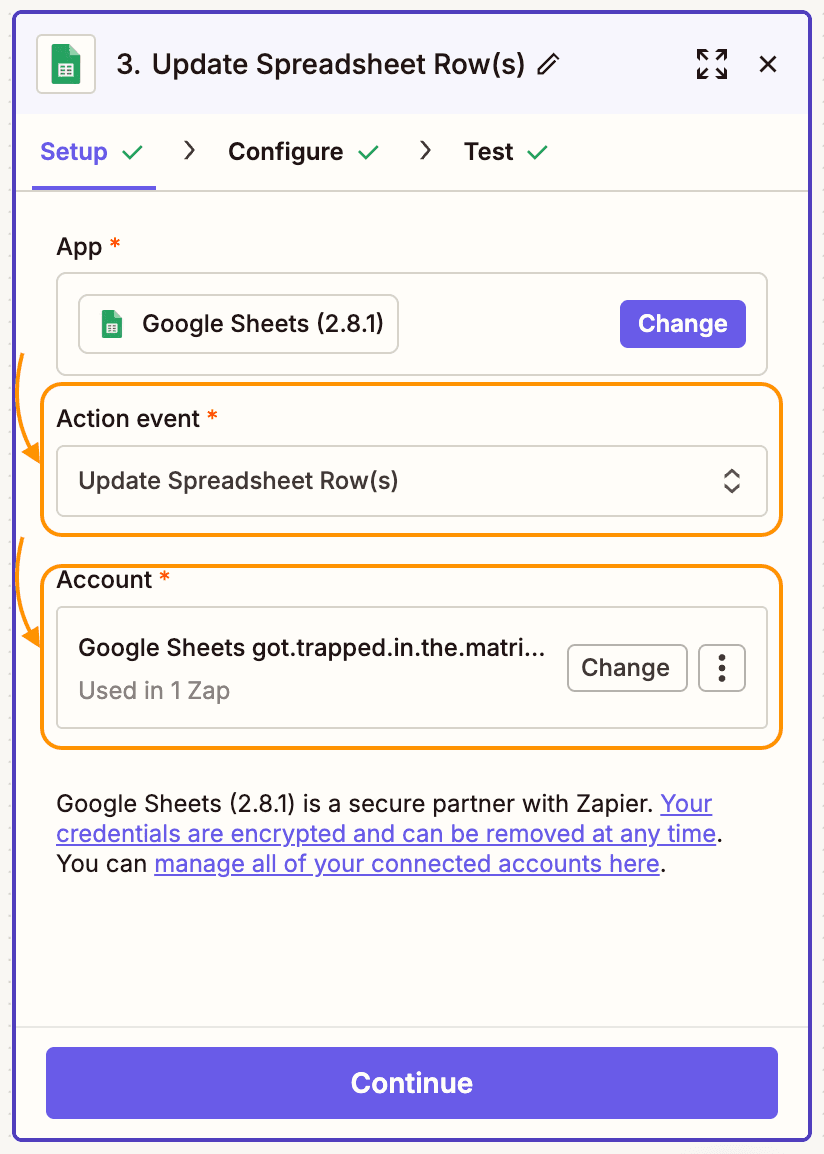Viewport: 824px width, 1154px height.
Task: Open the manage all connected accounts link
Action: 407,863
